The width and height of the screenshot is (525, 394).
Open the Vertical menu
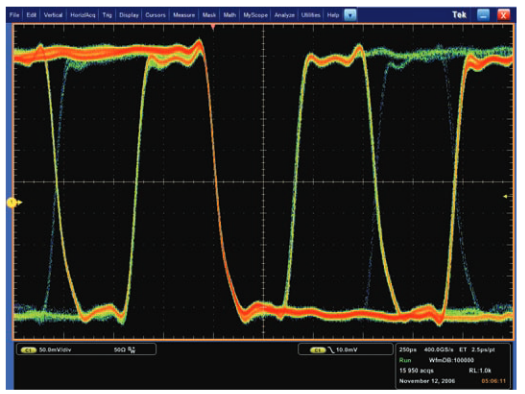coord(53,15)
